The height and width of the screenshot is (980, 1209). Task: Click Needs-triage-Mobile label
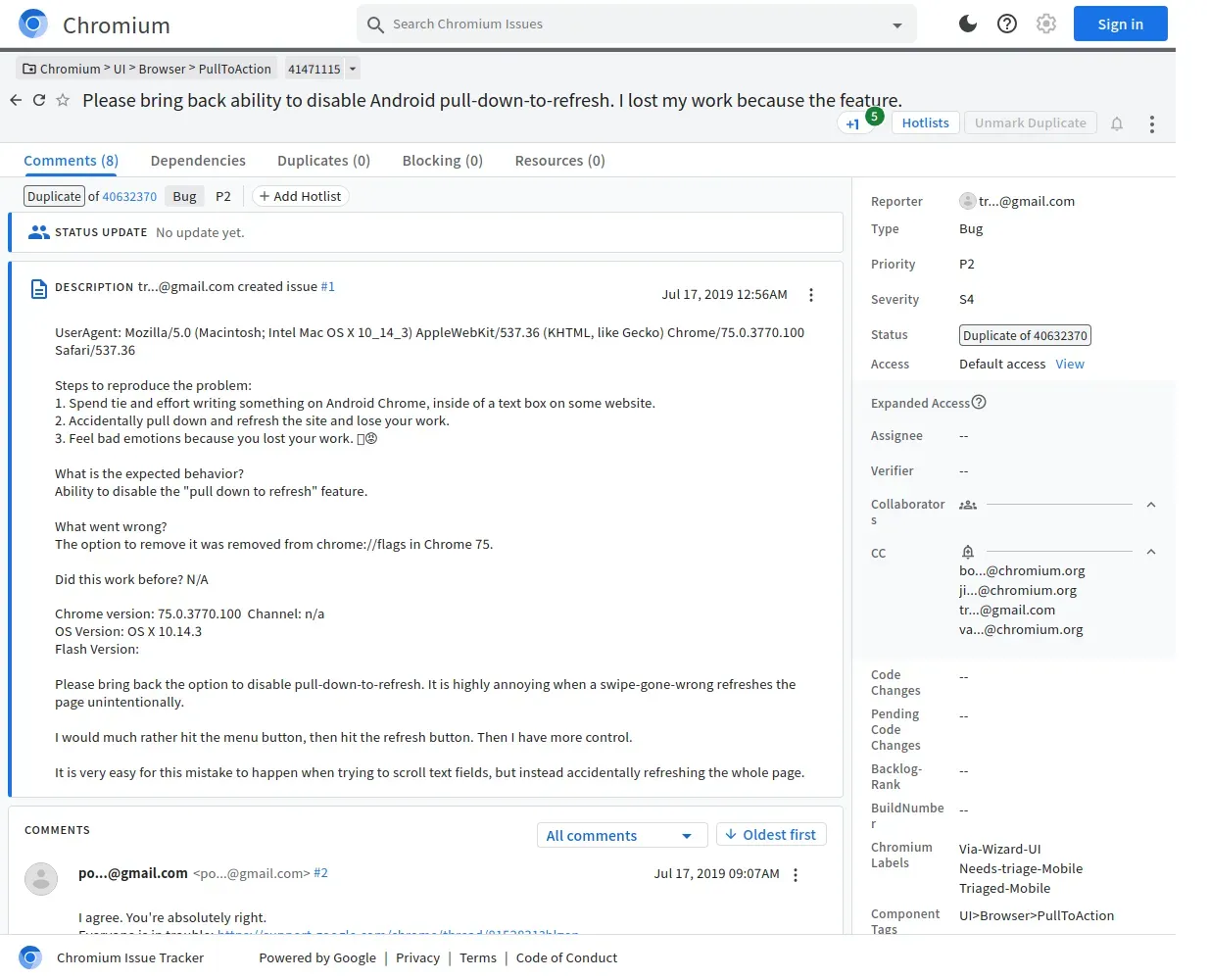1021,868
